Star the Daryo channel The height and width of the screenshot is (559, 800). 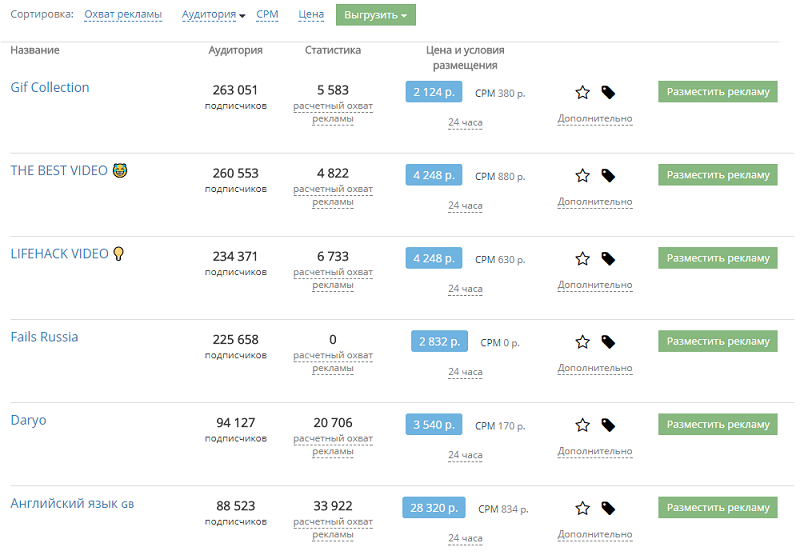tap(583, 425)
